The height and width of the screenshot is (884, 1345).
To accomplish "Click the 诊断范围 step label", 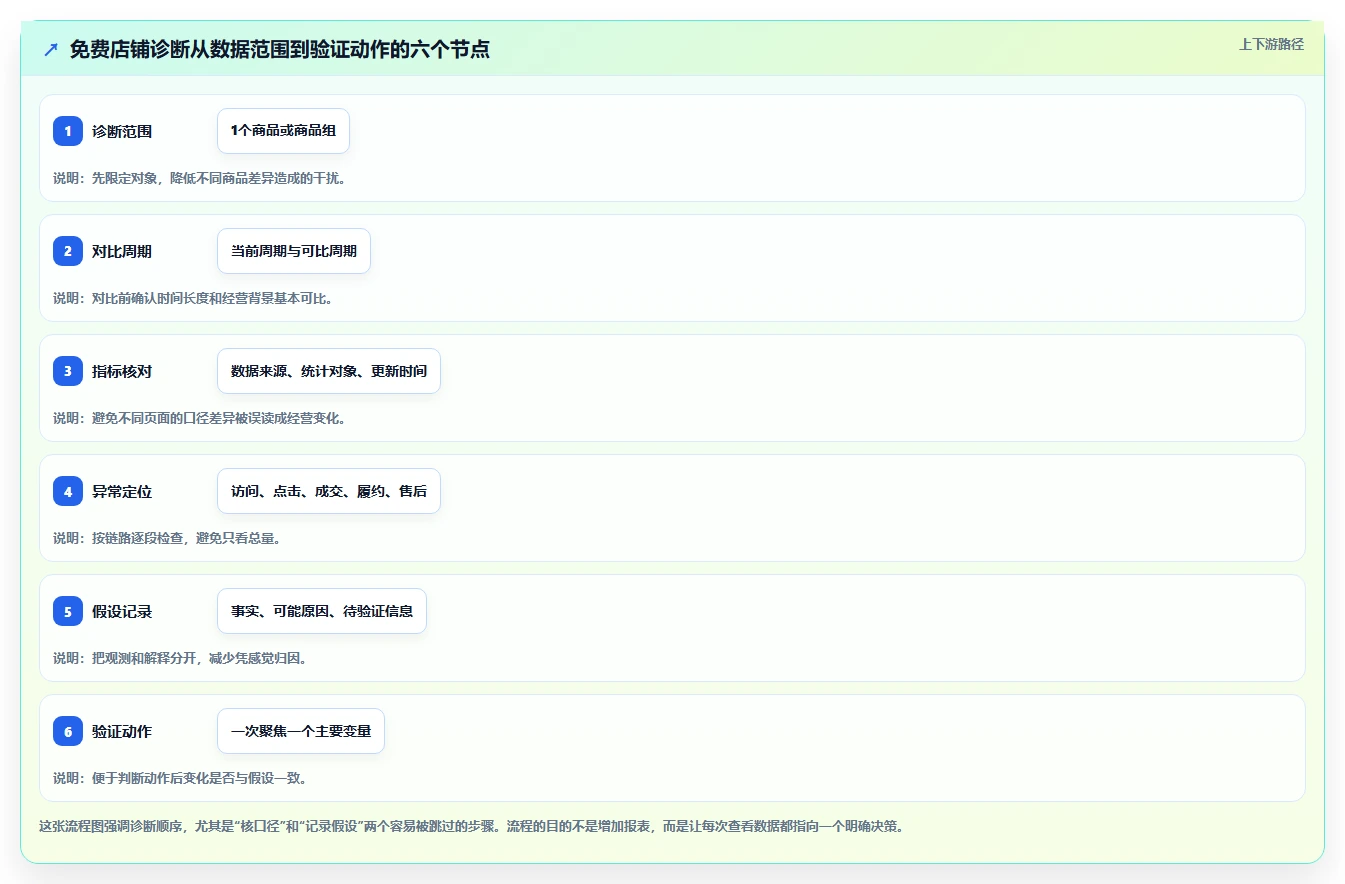I will [122, 131].
